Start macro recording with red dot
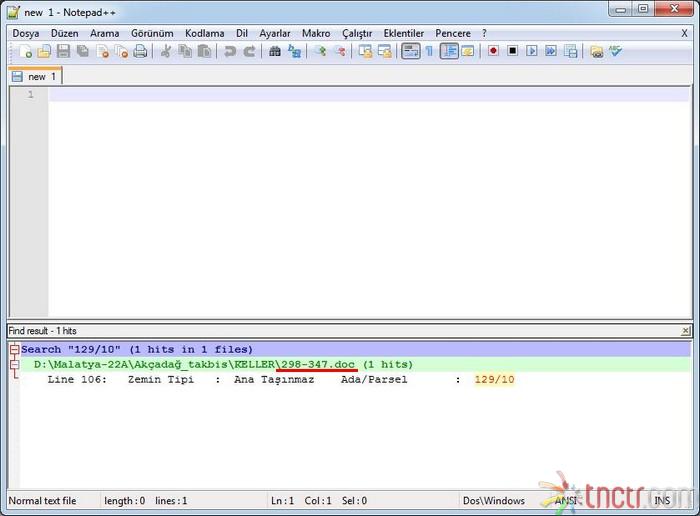 coord(493,51)
